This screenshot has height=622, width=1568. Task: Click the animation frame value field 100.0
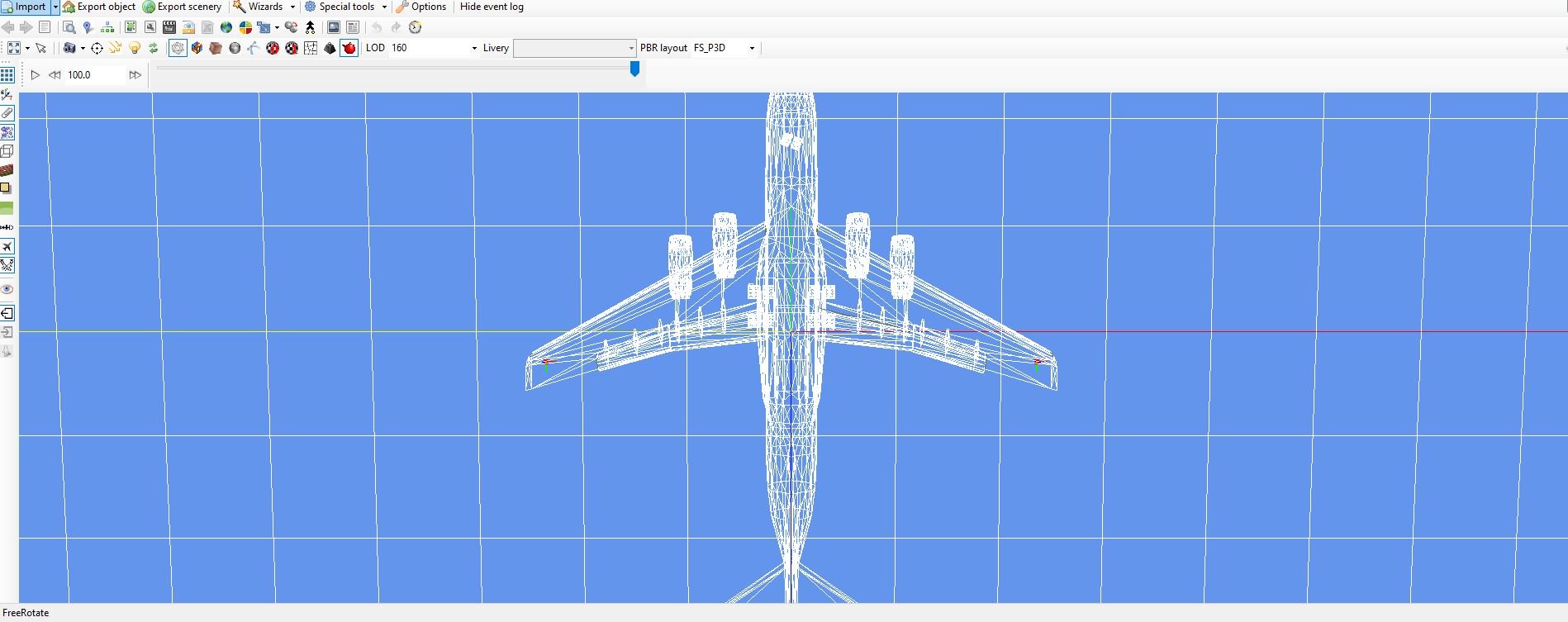tap(94, 74)
